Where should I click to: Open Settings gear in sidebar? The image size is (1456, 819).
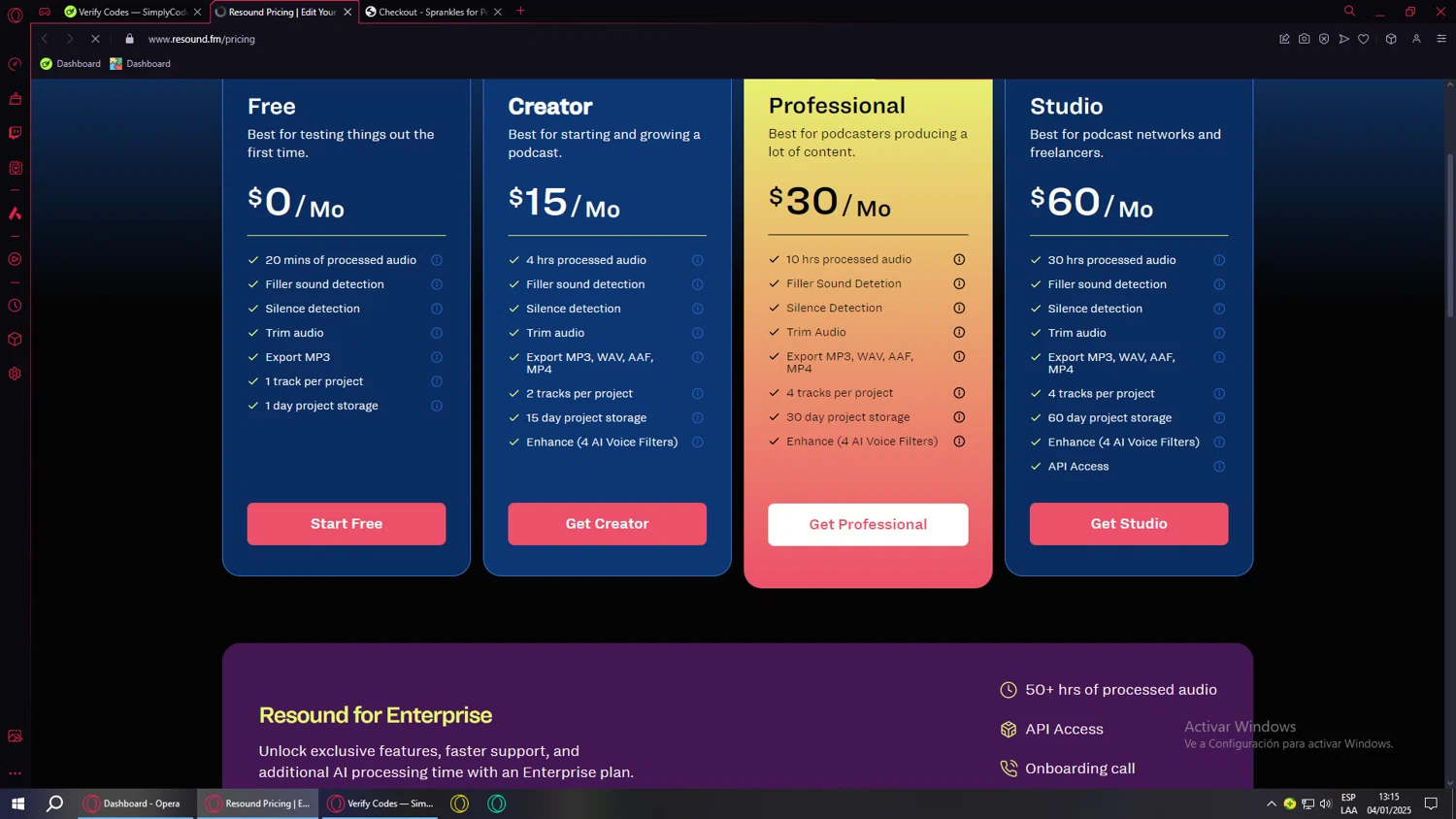click(15, 374)
